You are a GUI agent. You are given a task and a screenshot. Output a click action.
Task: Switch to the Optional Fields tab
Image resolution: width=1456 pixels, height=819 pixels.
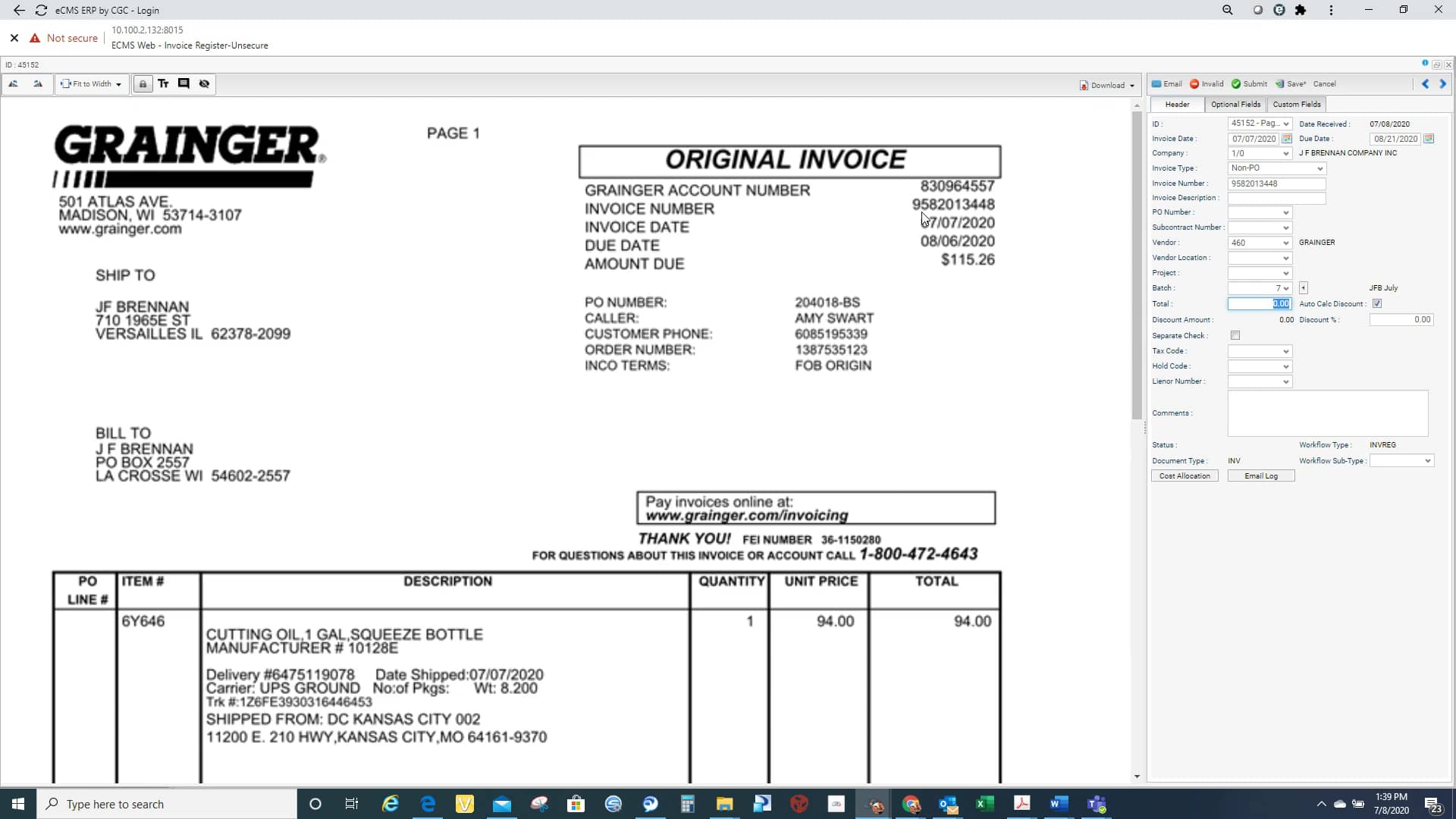(1235, 105)
